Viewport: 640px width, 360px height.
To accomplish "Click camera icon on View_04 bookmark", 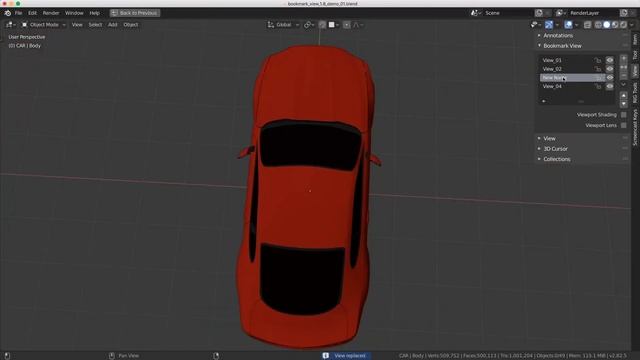I will [x=598, y=87].
